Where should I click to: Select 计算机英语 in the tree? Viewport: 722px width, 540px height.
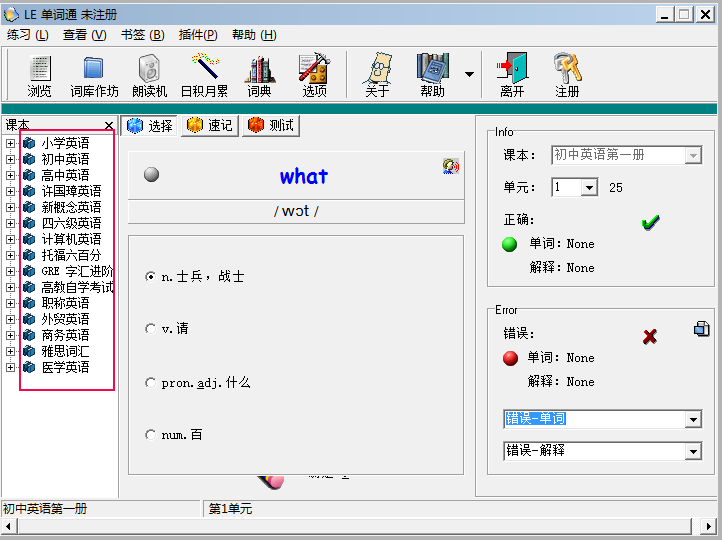(71, 239)
